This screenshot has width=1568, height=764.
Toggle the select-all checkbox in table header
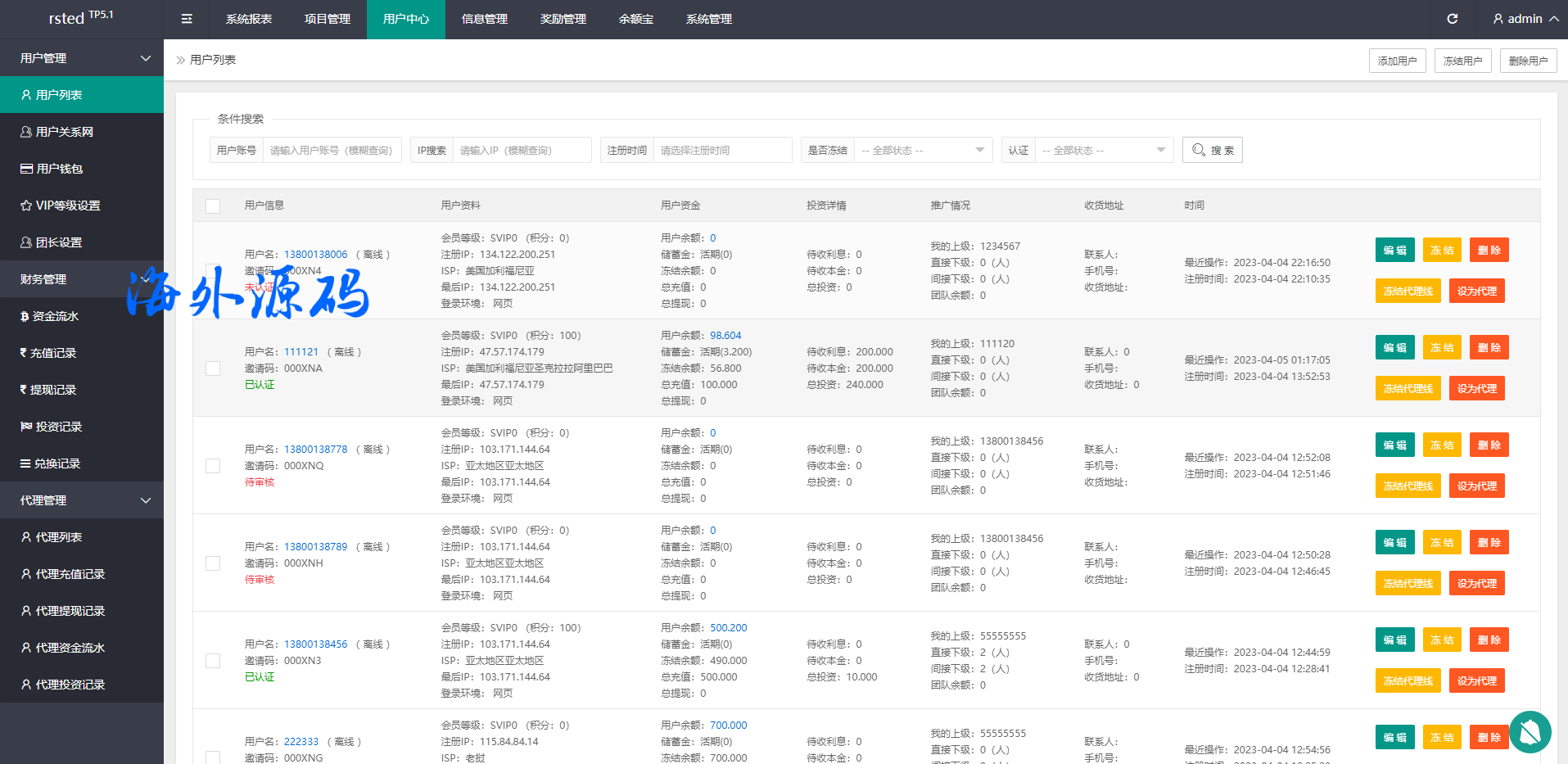click(x=213, y=206)
